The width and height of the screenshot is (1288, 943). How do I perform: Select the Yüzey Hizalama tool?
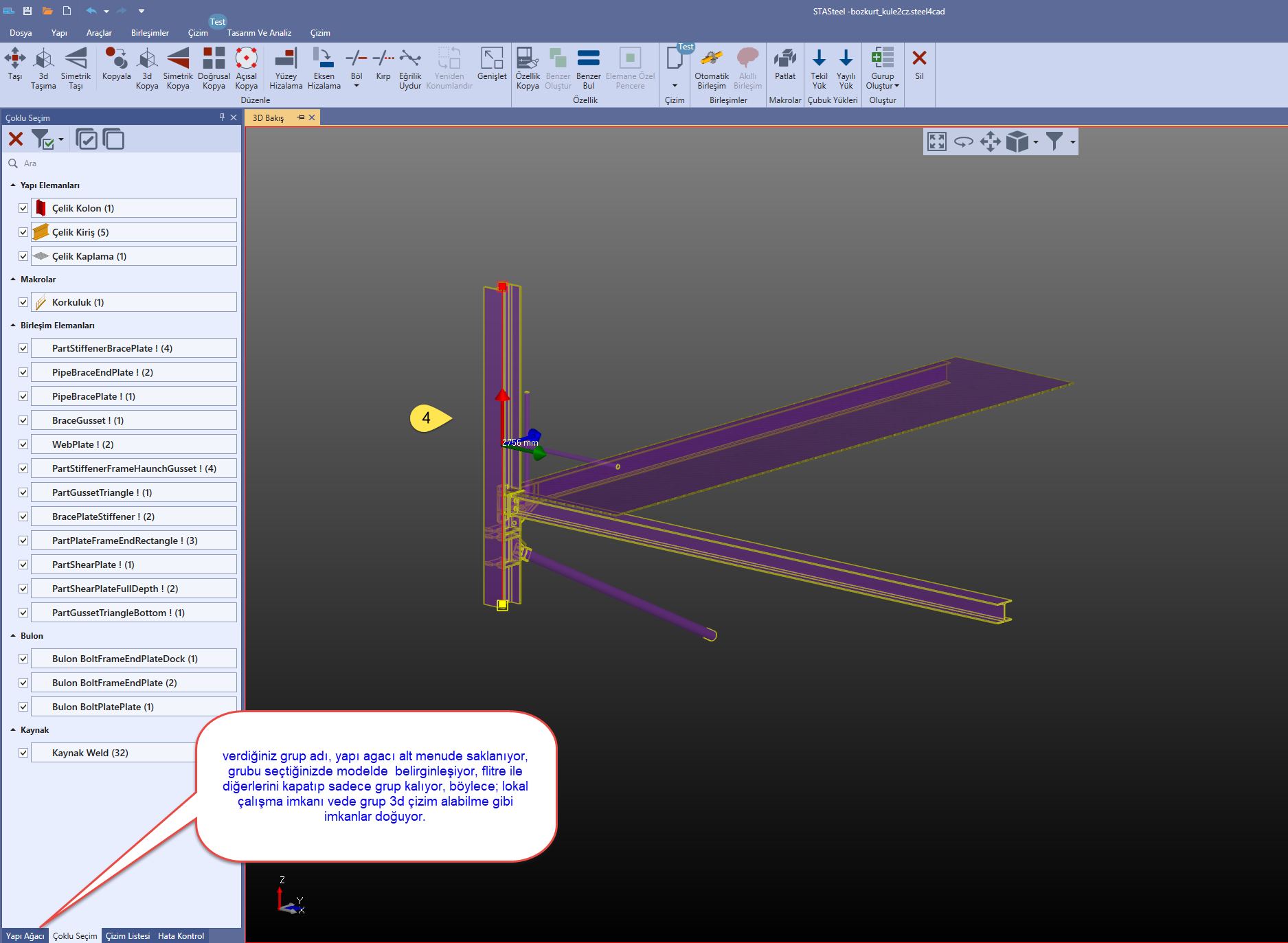pos(286,67)
